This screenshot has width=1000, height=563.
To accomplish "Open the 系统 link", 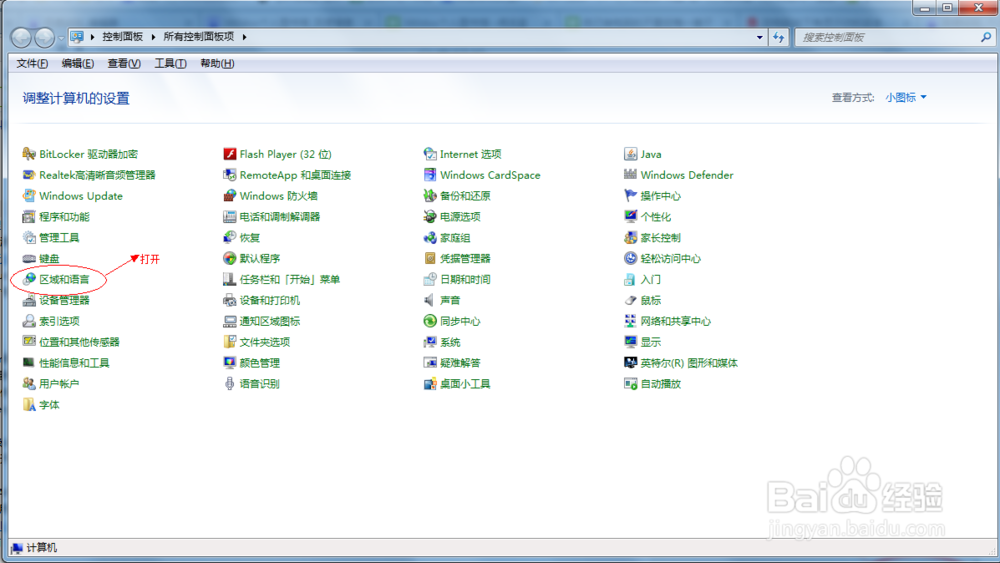I will coord(450,342).
